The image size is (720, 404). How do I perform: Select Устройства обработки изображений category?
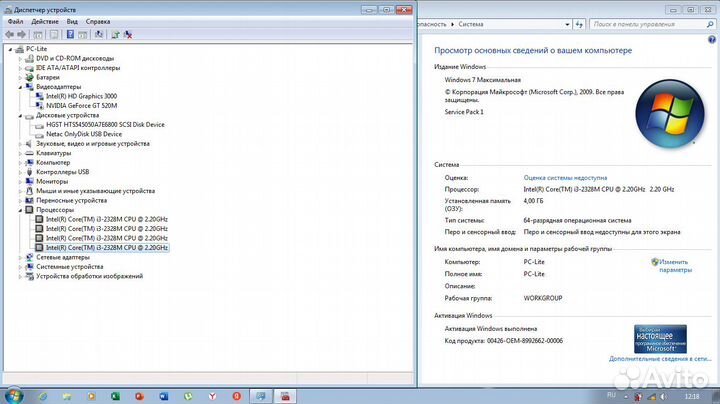point(90,276)
